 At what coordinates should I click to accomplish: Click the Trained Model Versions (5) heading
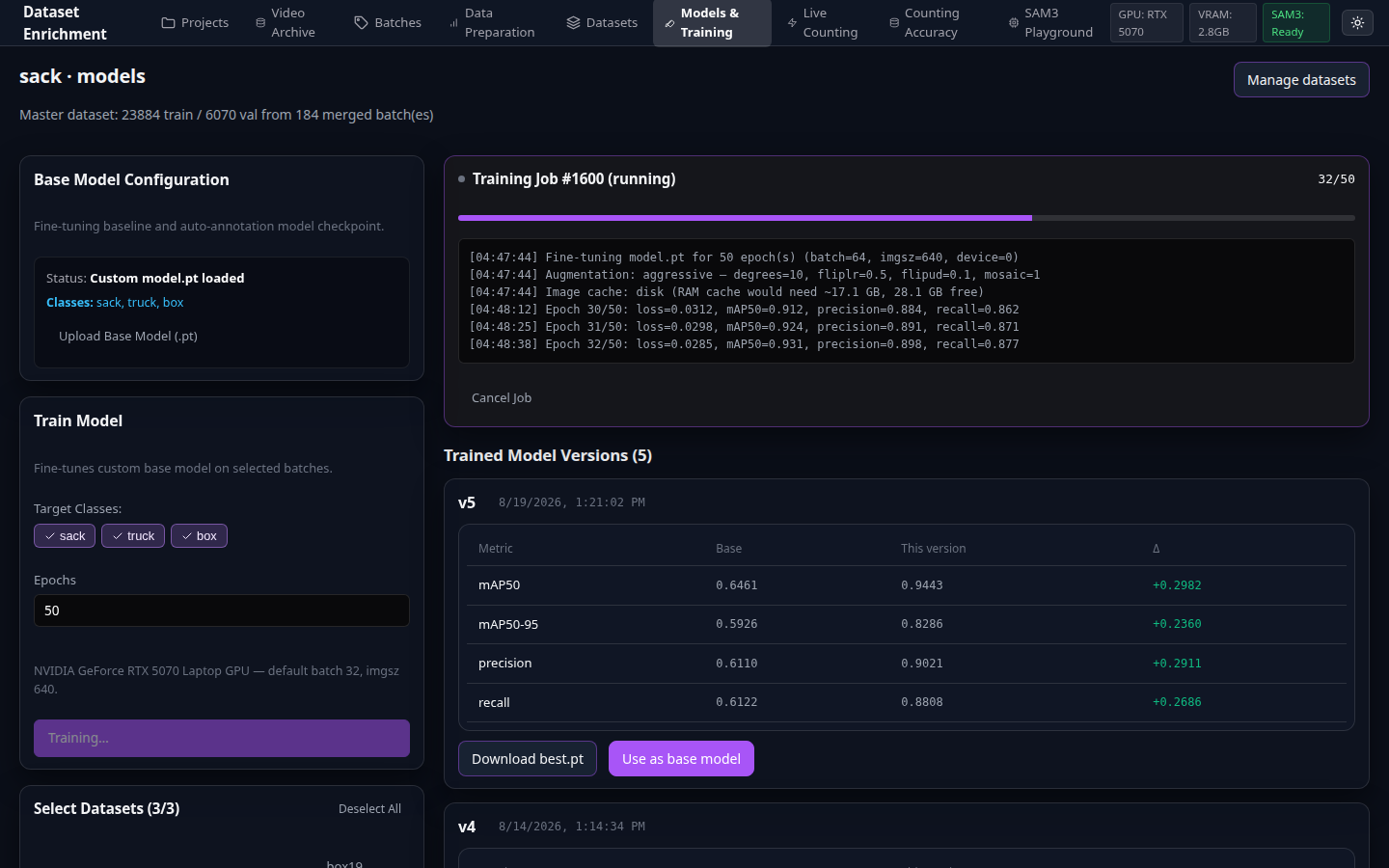pyautogui.click(x=548, y=455)
